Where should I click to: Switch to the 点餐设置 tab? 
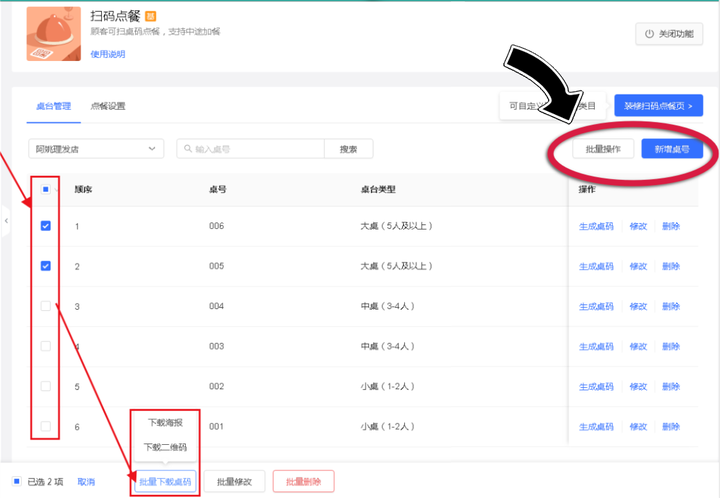click(108, 106)
